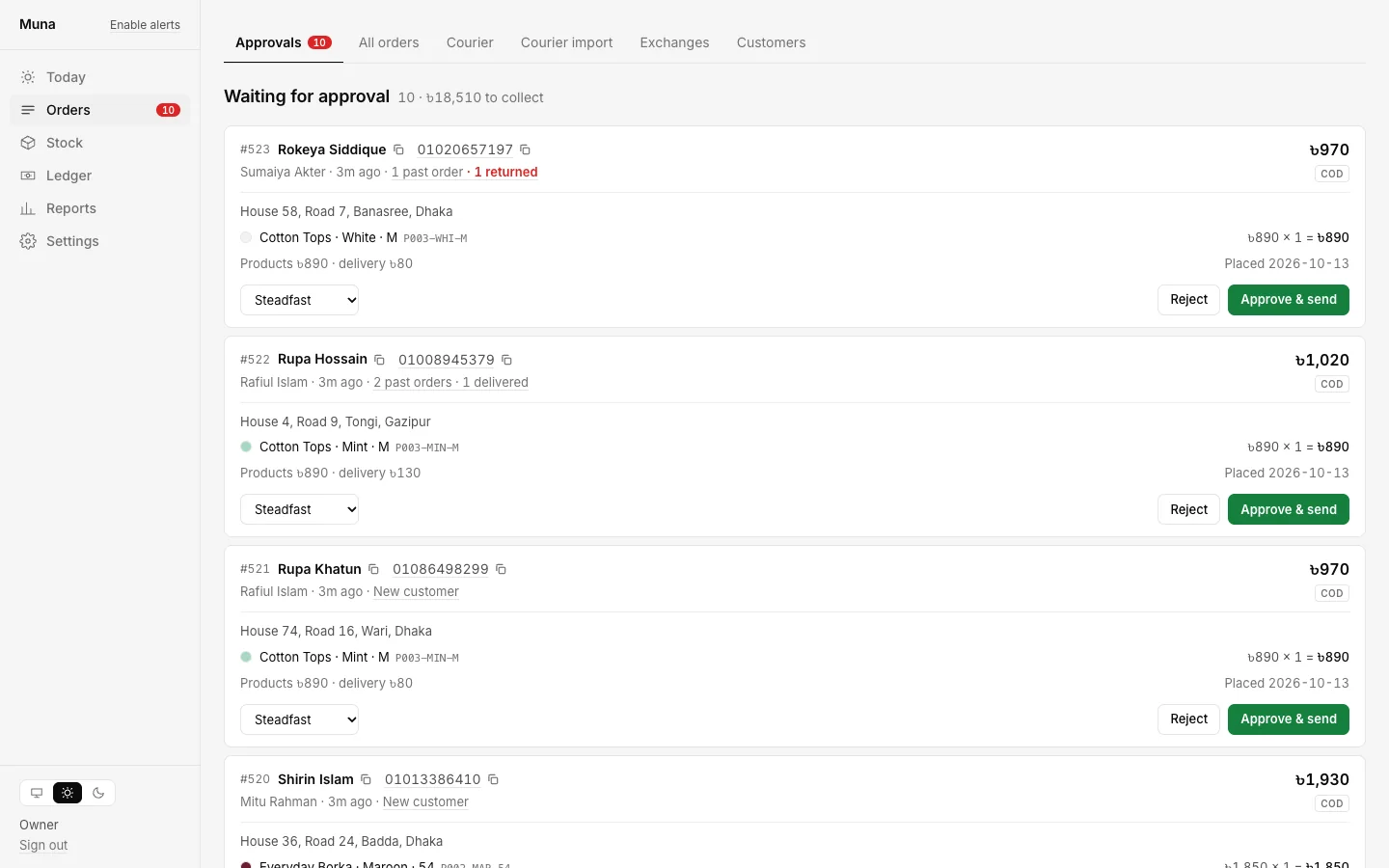This screenshot has height=868, width=1389.
Task: Switch to the All orders tab
Action: tap(389, 42)
